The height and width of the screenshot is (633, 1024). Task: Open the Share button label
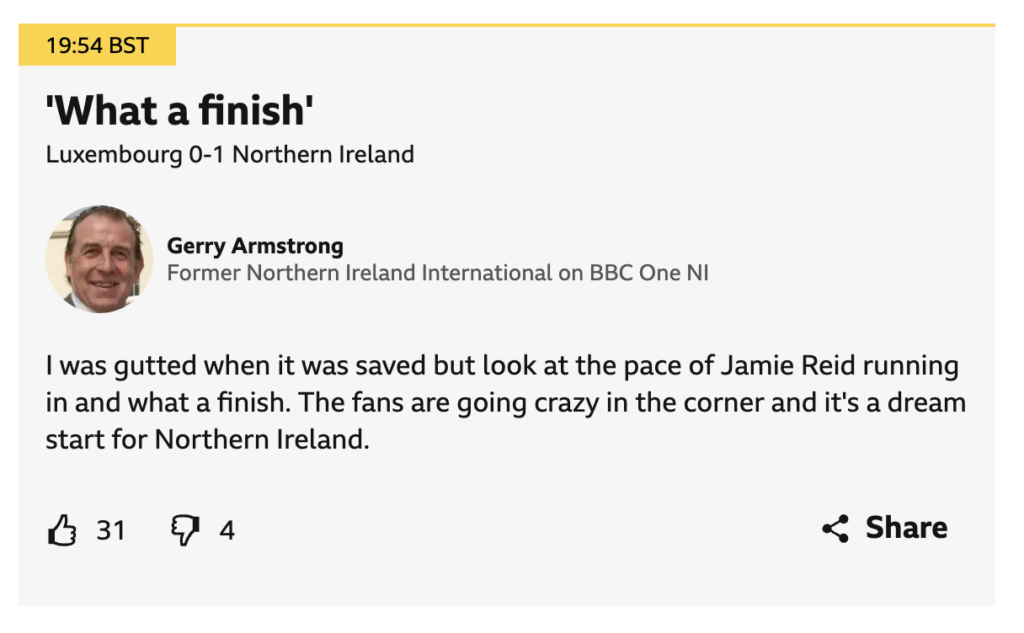point(906,528)
